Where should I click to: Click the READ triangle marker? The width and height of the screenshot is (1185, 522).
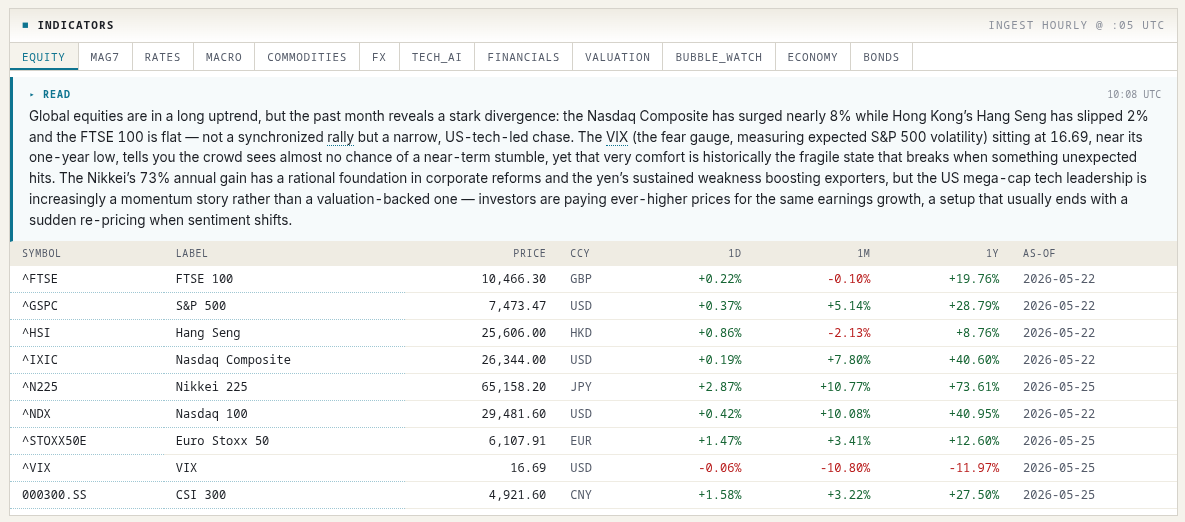click(x=32, y=94)
